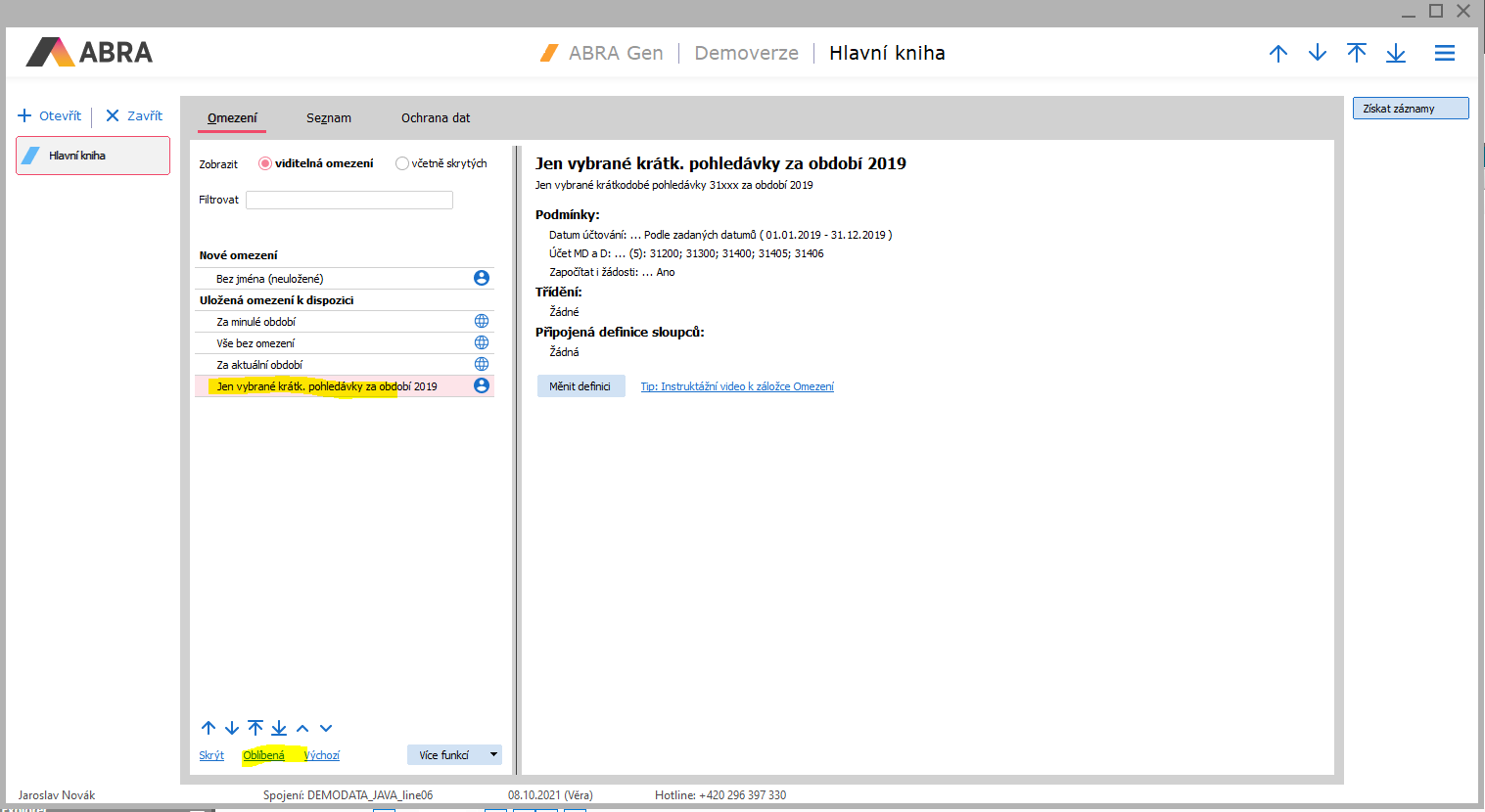The width and height of the screenshot is (1485, 812).
Task: Click small chevron up below restrictions list
Action: pos(302,729)
